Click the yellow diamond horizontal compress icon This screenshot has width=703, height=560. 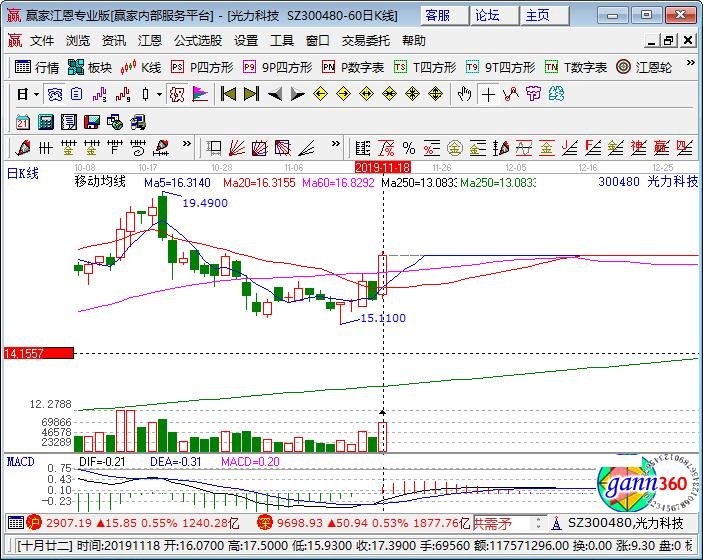[390, 94]
